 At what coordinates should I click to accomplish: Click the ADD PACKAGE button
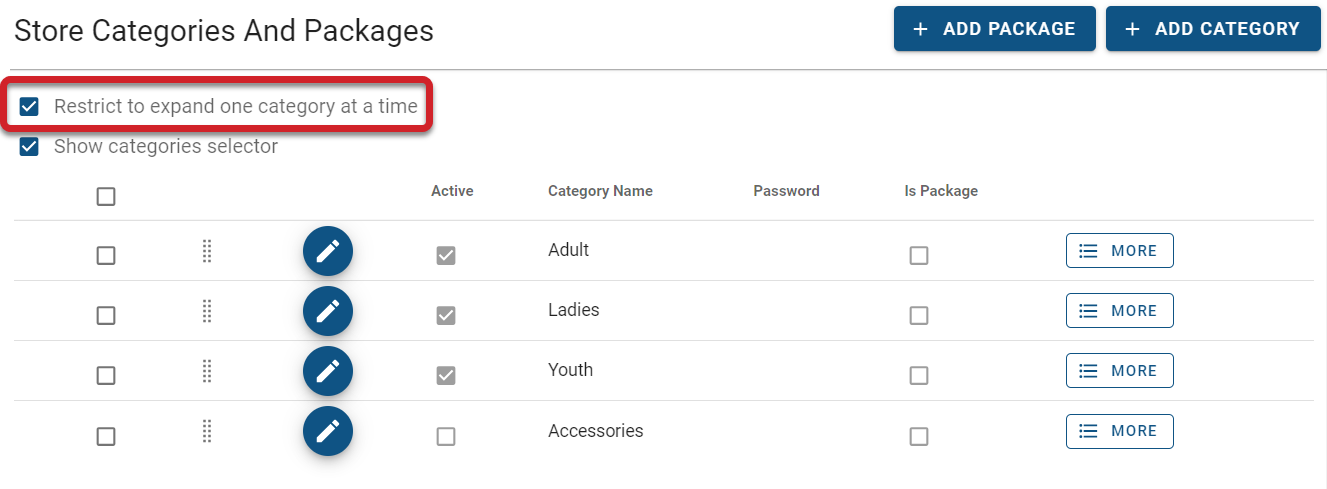click(x=994, y=29)
